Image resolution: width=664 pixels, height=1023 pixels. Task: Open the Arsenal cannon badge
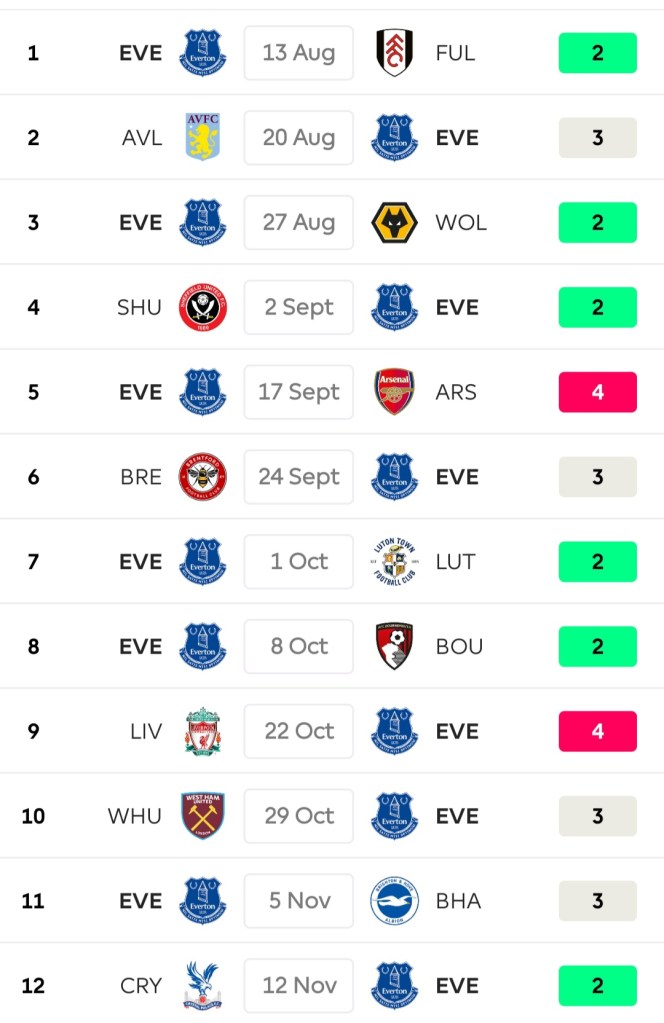coord(394,392)
